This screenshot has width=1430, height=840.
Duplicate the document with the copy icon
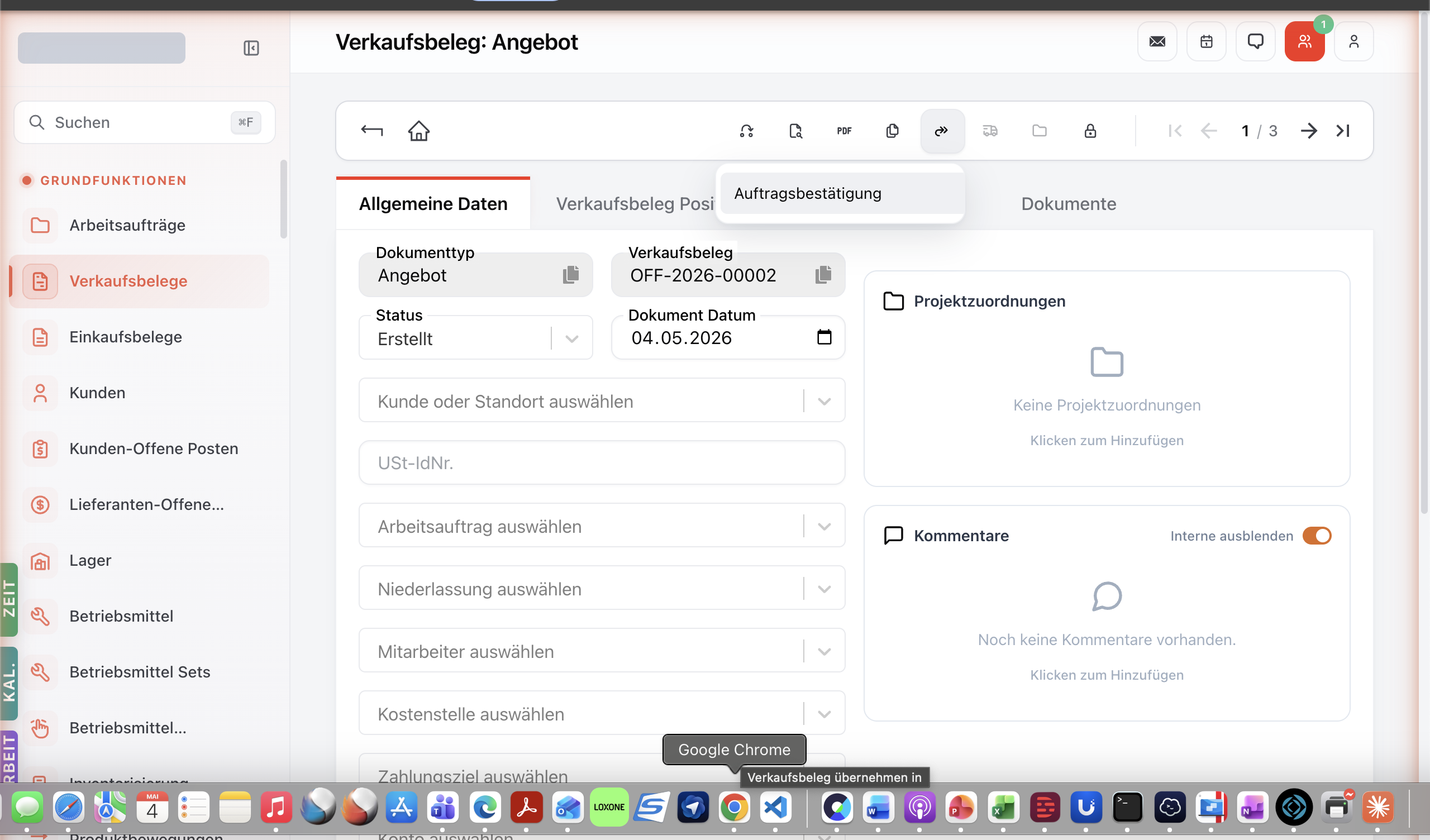[x=892, y=131]
